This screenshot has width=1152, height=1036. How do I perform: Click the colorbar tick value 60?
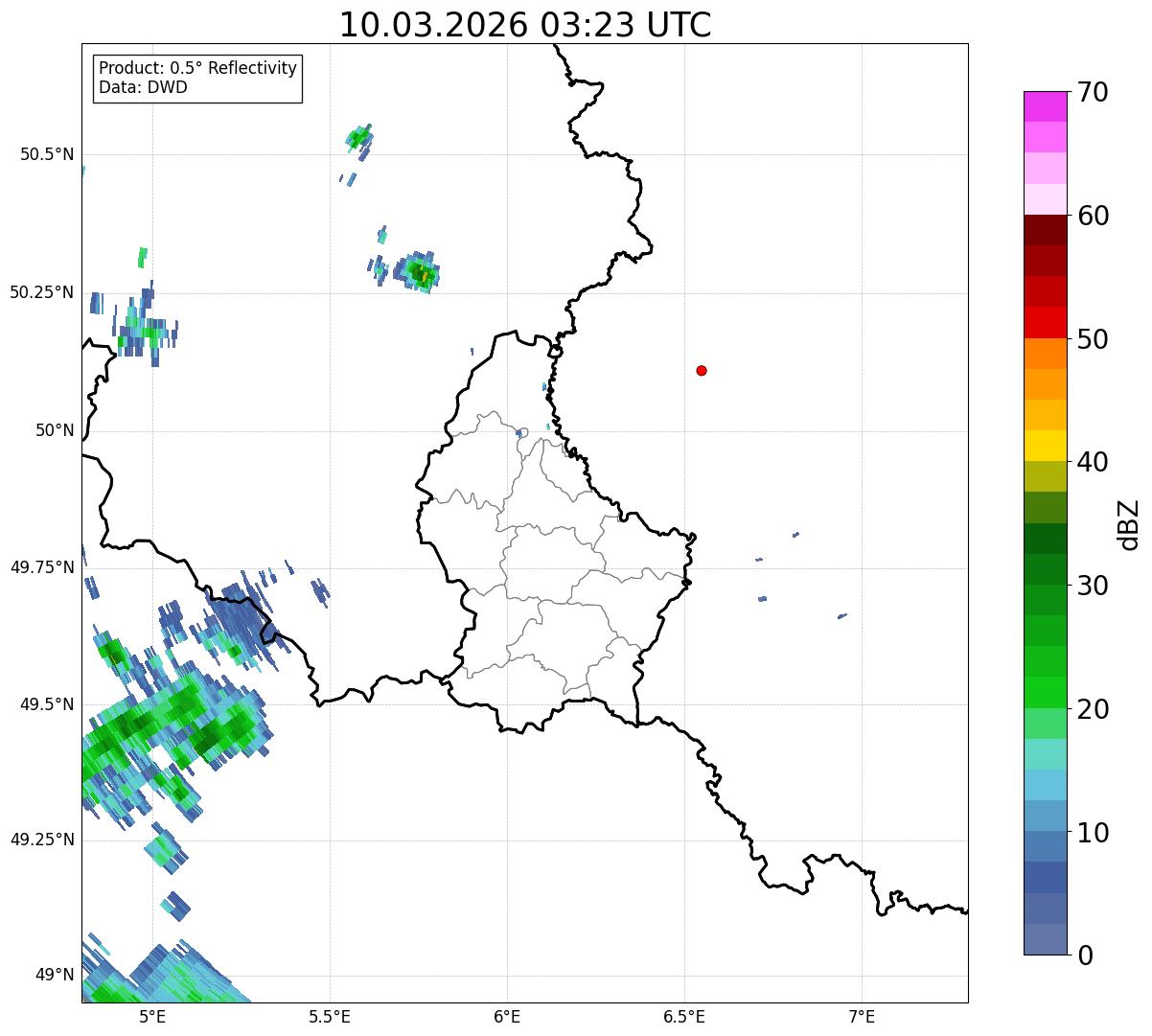tap(1093, 216)
